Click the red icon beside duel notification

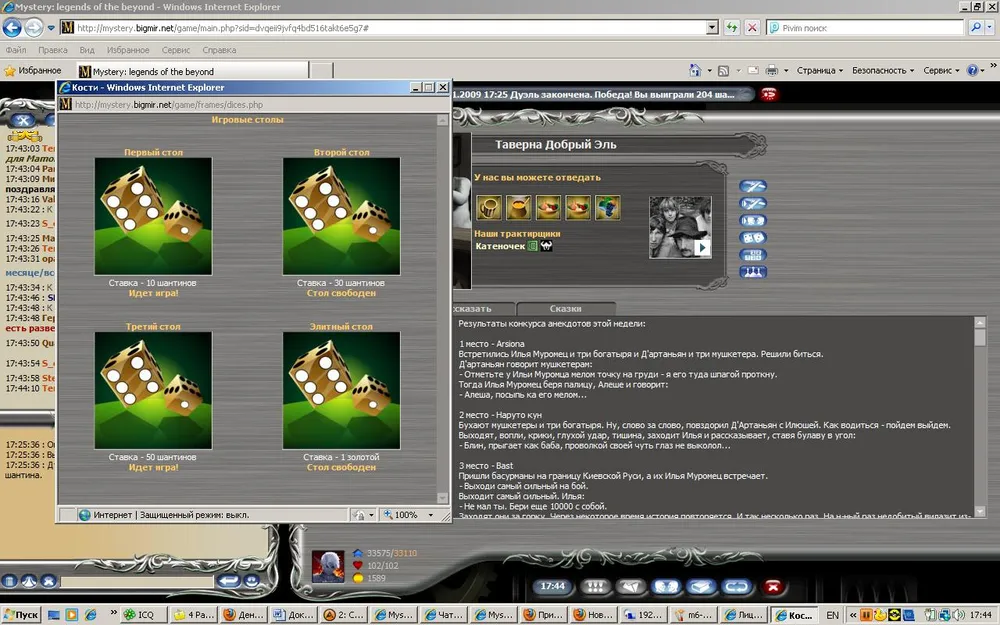(x=769, y=94)
